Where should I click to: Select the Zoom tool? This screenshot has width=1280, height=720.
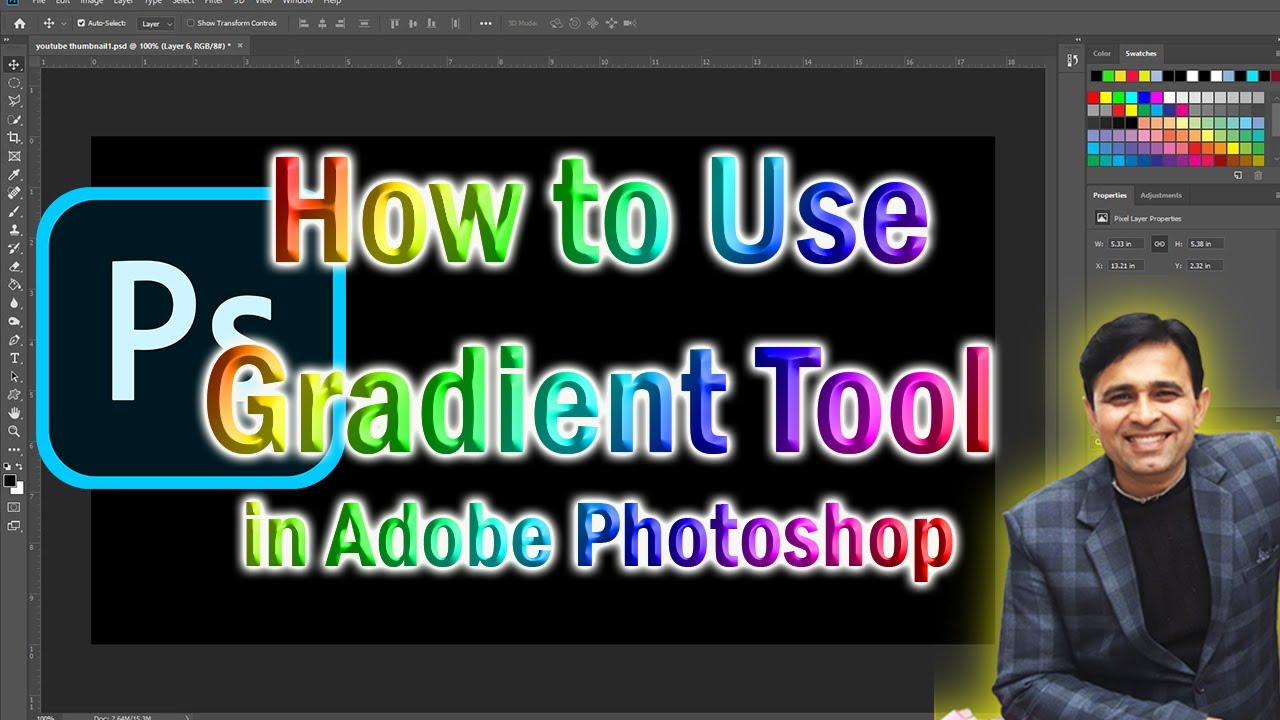[14, 432]
